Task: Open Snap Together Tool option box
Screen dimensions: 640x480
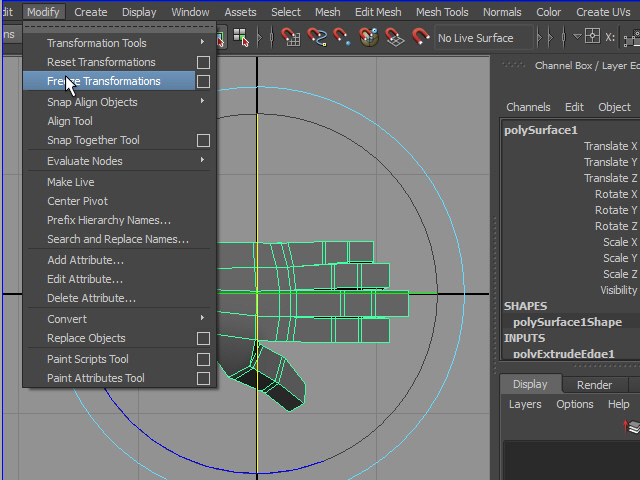Action: click(203, 140)
